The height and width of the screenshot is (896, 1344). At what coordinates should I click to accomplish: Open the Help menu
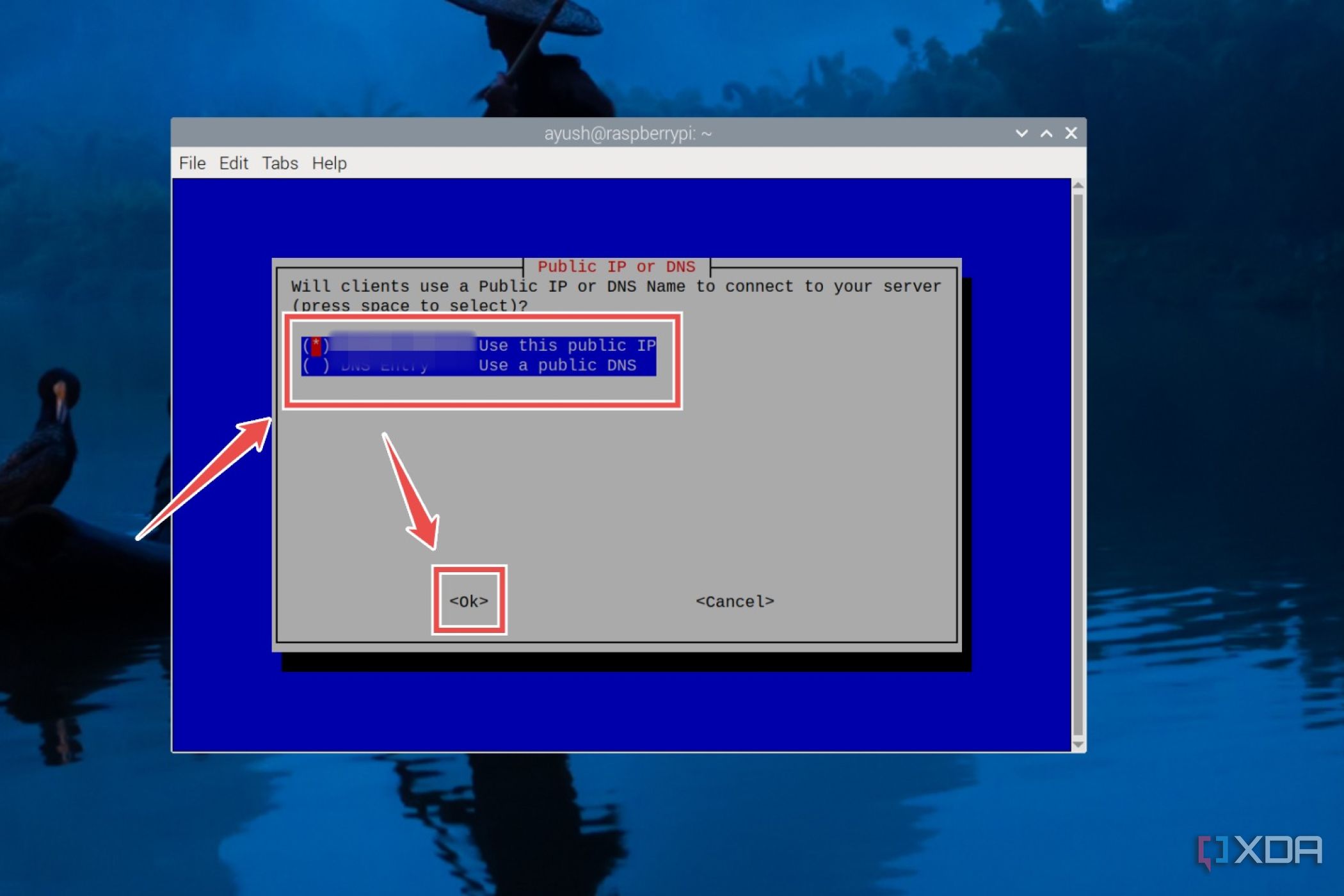point(329,163)
